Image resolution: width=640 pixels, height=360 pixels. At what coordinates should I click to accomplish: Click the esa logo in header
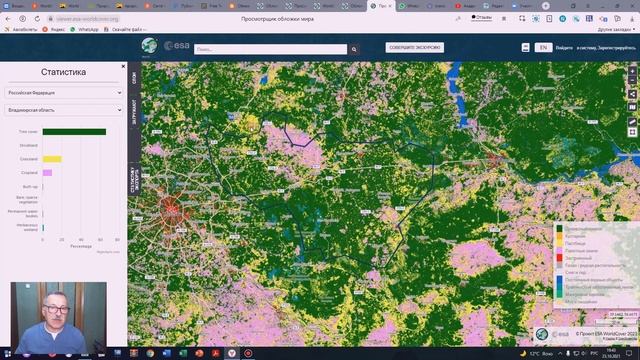point(177,46)
